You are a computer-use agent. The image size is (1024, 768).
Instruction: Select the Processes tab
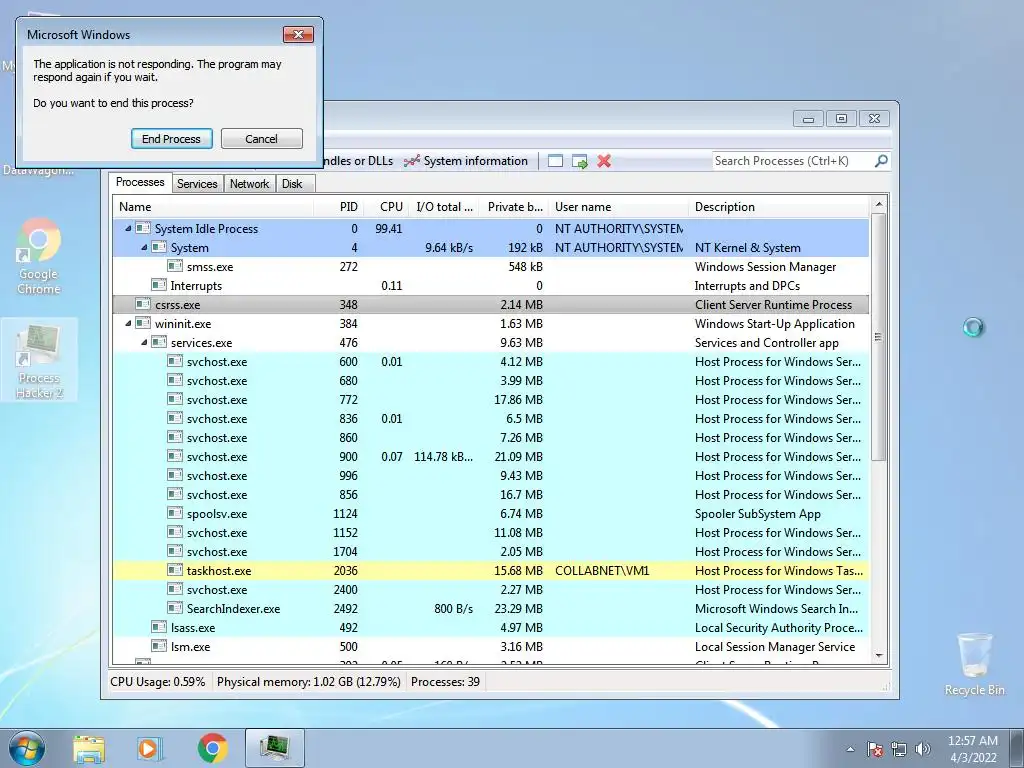click(x=140, y=182)
